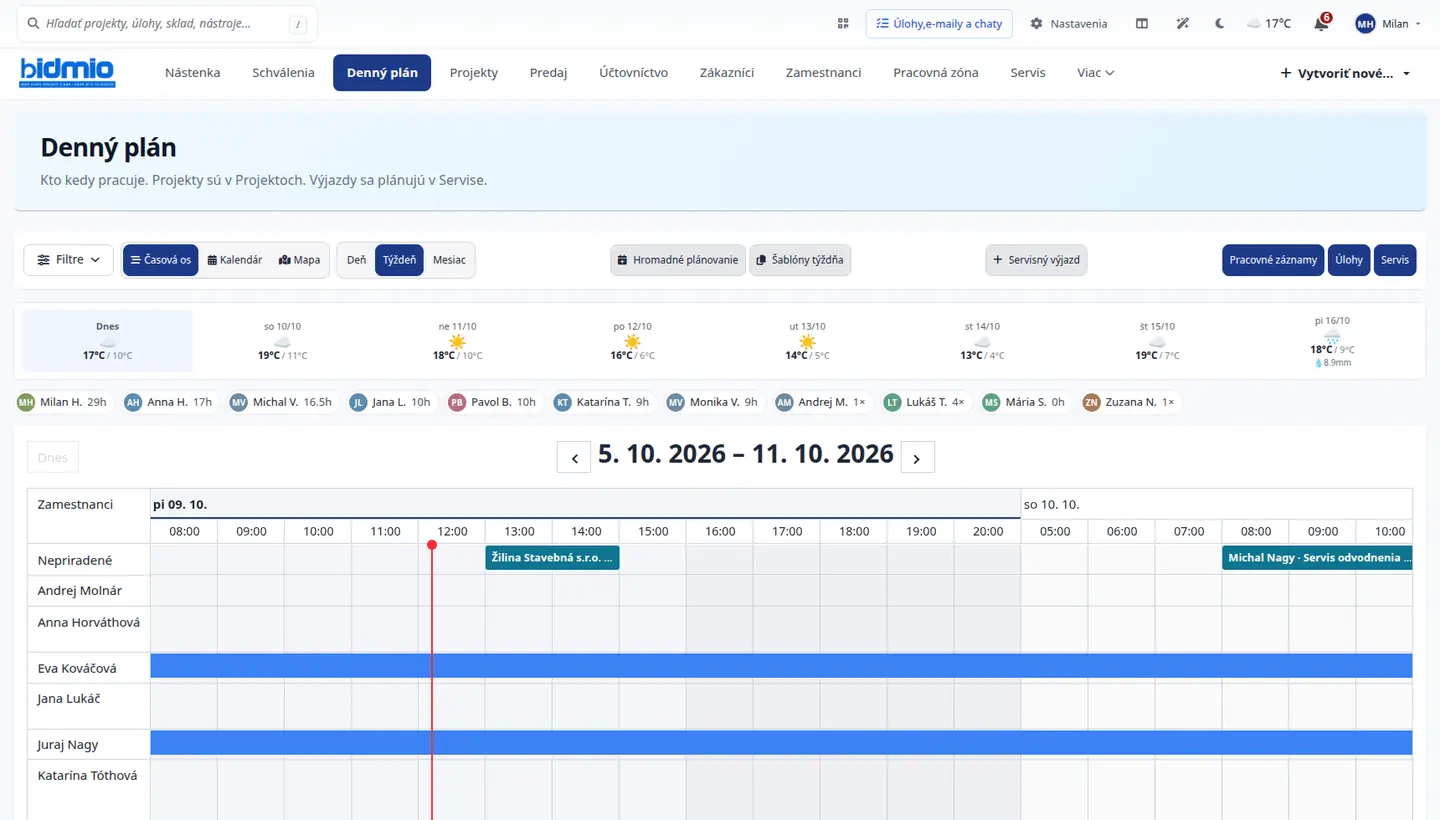1440x820 pixels.
Task: Open the 17°C weather indicator in header
Action: click(1268, 23)
